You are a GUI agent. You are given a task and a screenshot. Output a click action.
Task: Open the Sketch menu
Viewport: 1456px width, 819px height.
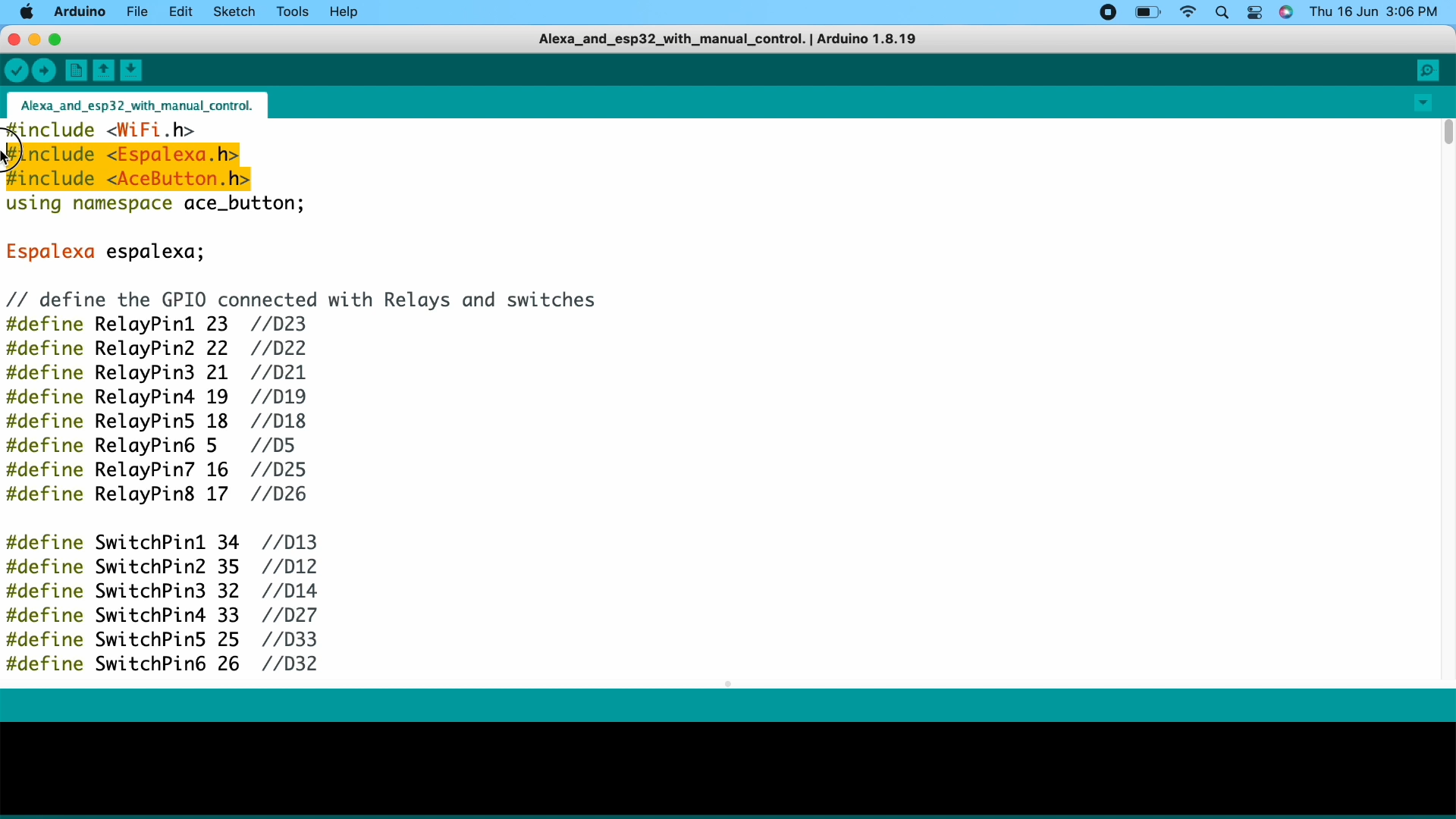tap(234, 12)
